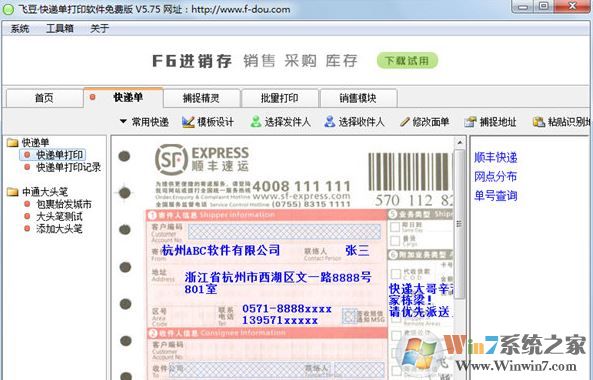Click the scrollbar up arrow of the waybill preview

(459, 143)
